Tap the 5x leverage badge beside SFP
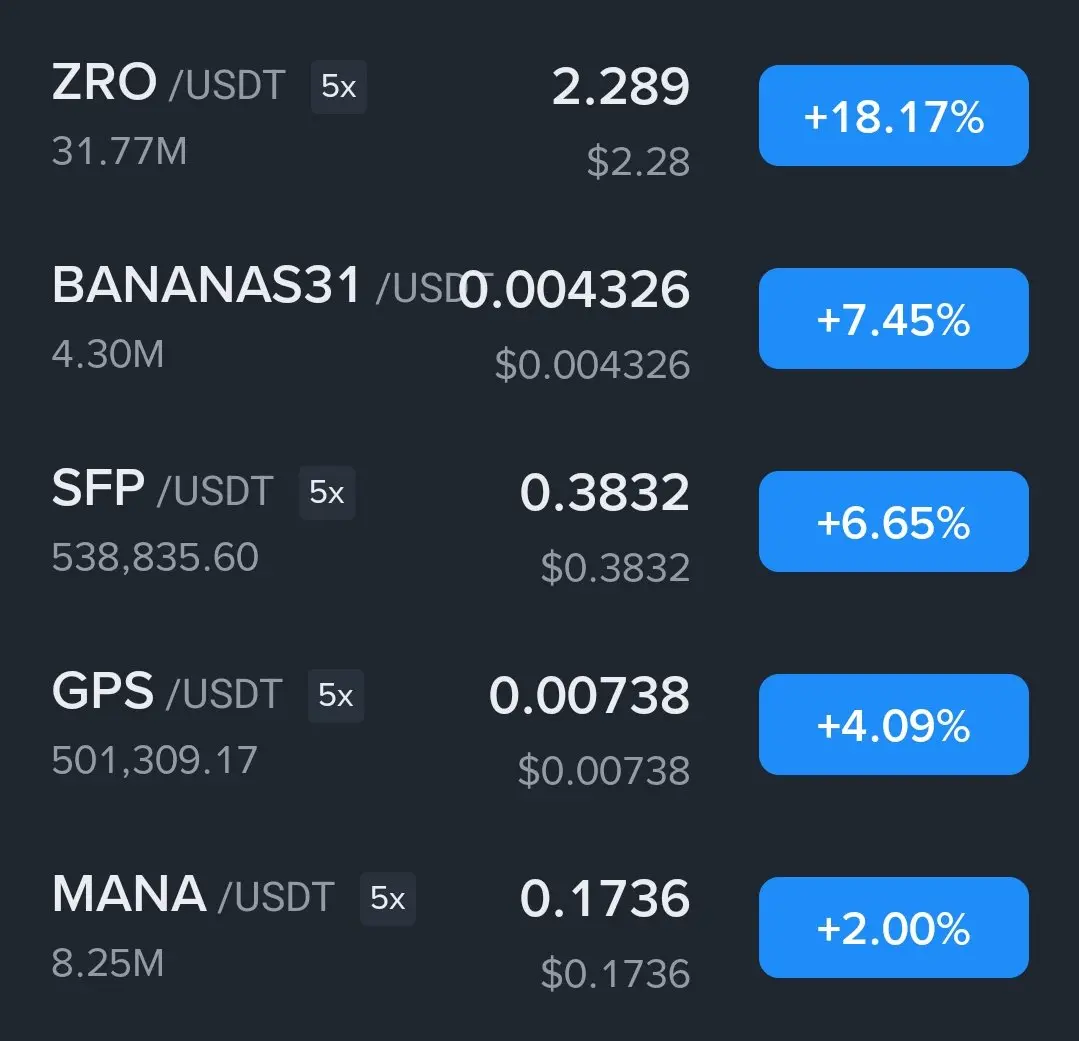Image resolution: width=1079 pixels, height=1041 pixels. point(326,492)
